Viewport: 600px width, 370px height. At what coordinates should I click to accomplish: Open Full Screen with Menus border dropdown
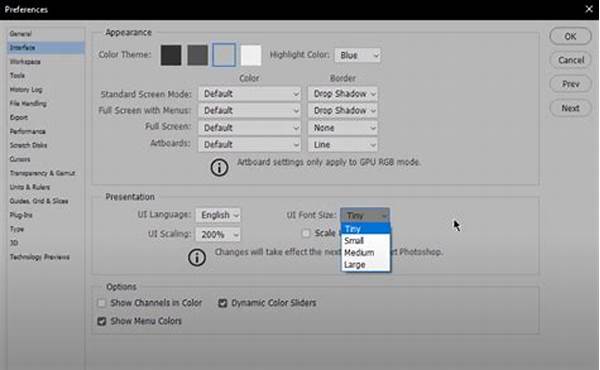tap(343, 111)
